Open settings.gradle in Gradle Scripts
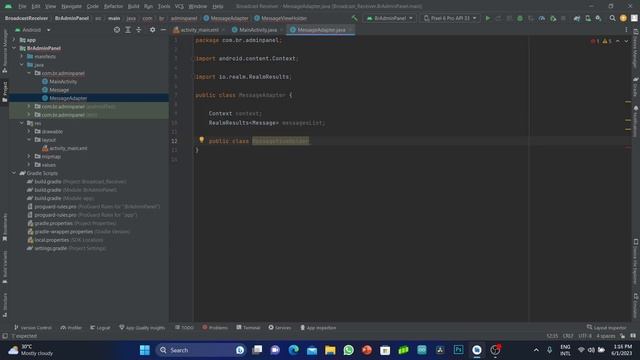Image resolution: width=640 pixels, height=360 pixels. click(x=50, y=248)
